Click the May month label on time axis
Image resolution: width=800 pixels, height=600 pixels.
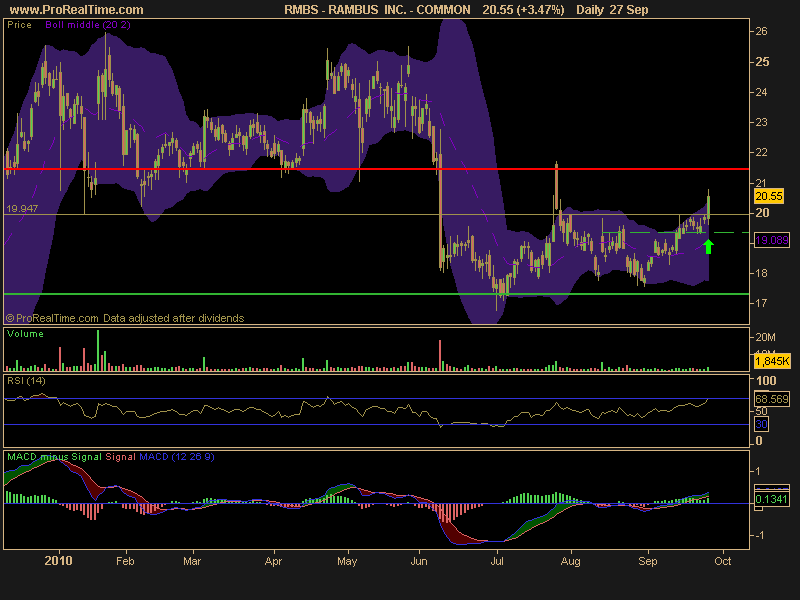[x=347, y=562]
